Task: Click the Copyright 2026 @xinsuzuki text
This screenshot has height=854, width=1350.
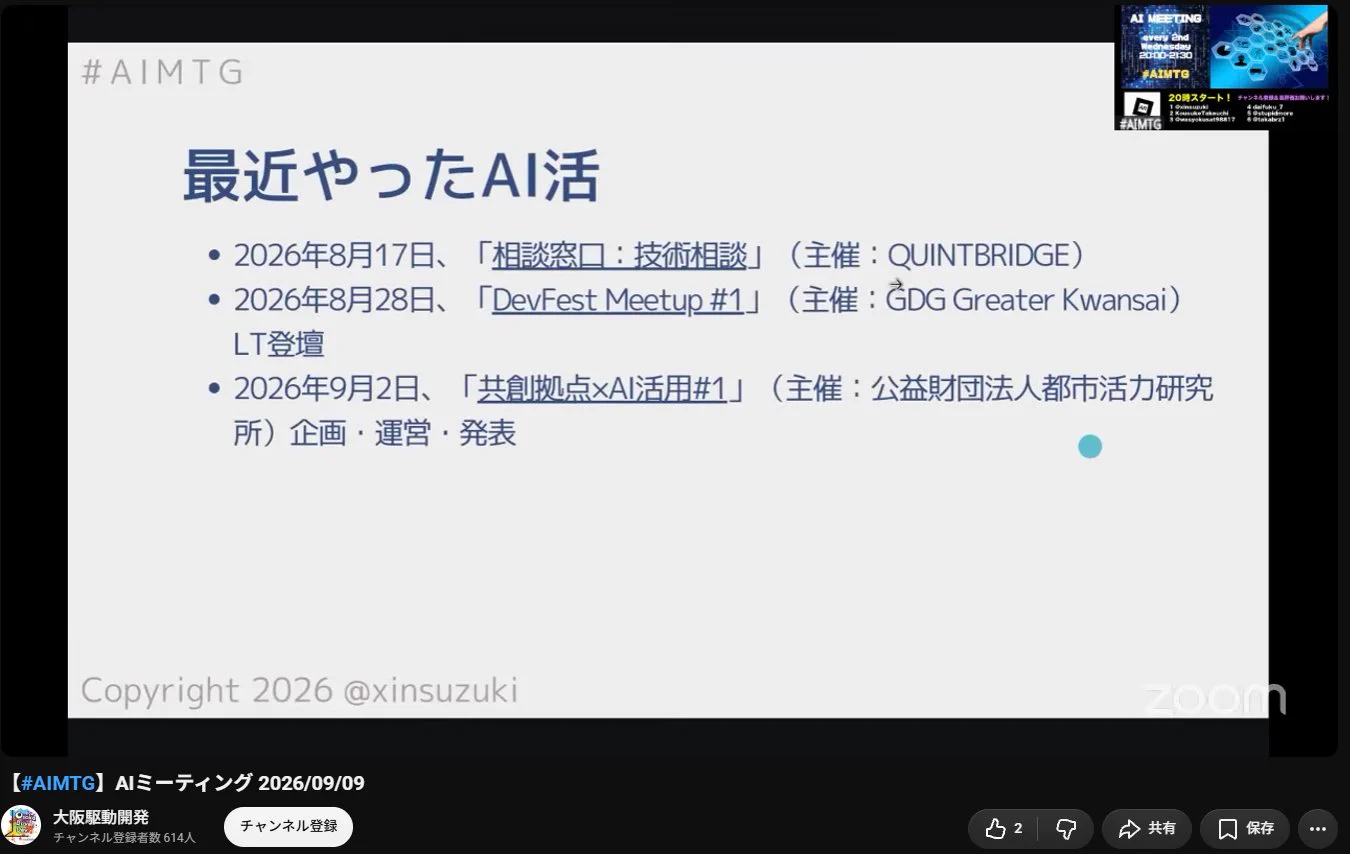Action: point(299,690)
